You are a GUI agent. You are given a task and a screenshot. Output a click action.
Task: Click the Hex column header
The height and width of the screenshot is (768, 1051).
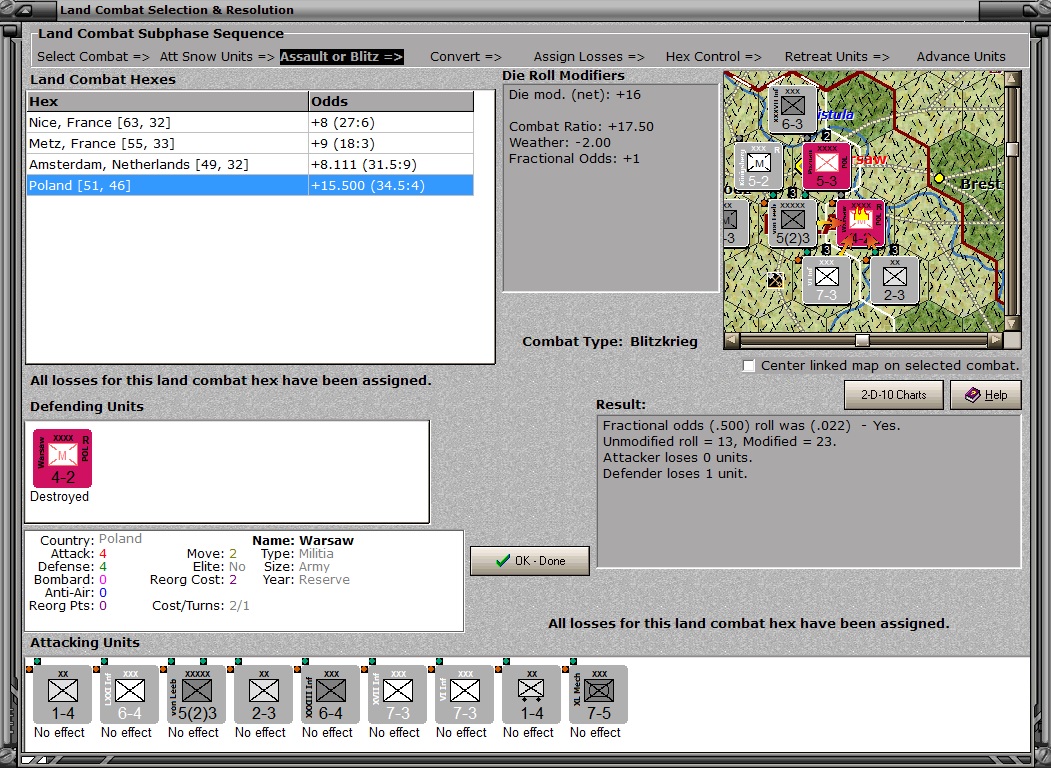click(x=168, y=102)
